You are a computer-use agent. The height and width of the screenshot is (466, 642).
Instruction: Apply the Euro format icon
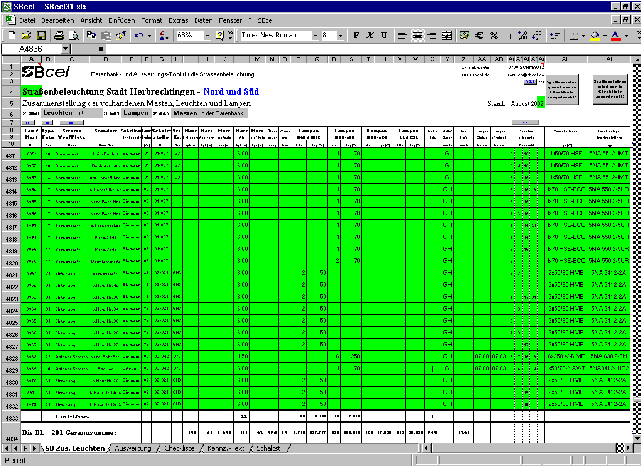(479, 36)
